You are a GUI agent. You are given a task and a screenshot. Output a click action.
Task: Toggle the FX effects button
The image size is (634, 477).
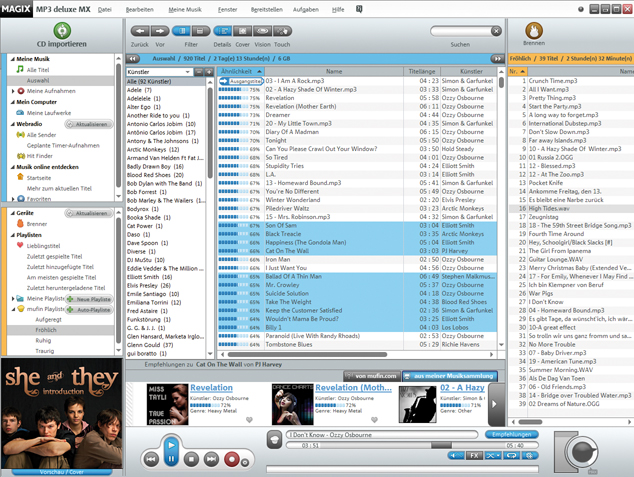[475, 456]
